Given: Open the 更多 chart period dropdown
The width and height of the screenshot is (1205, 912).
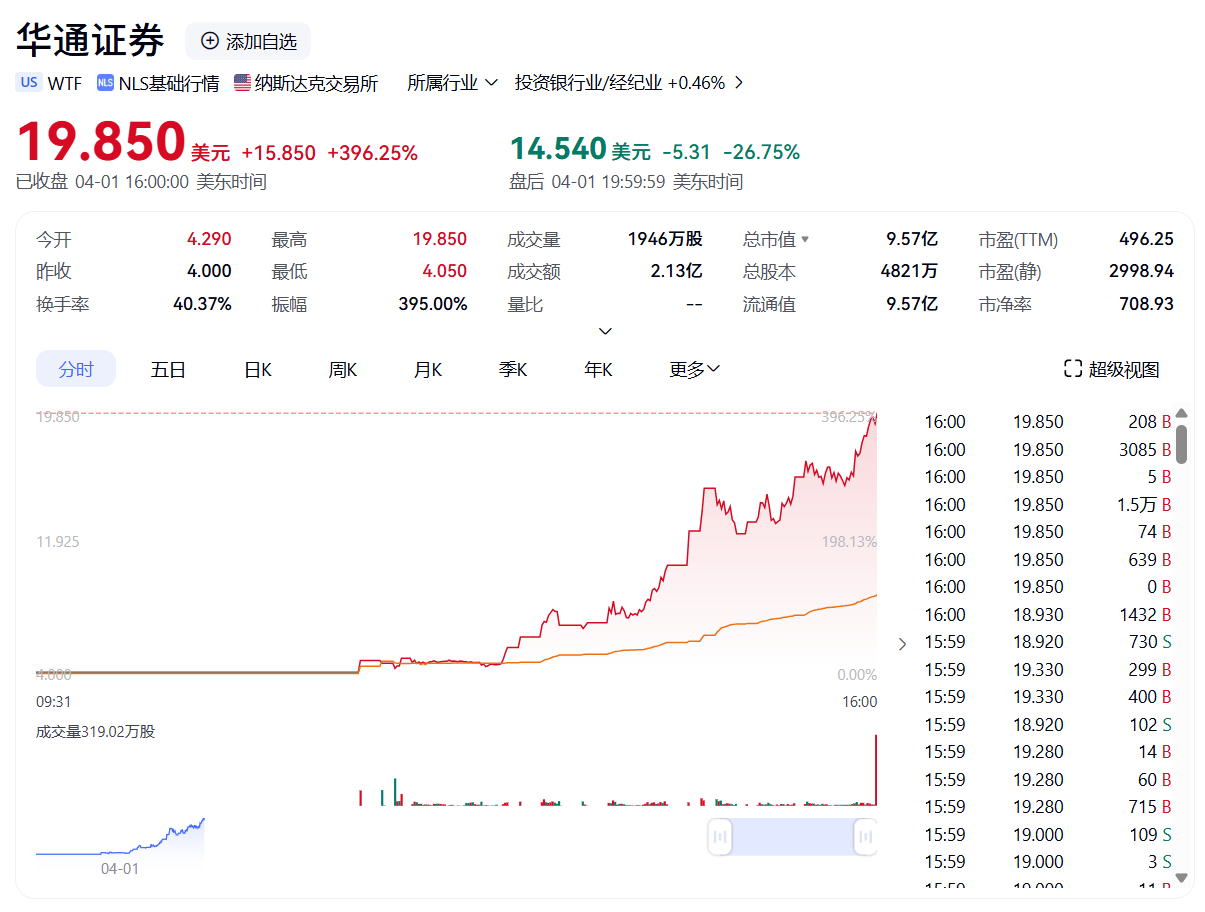Looking at the screenshot, I should click(x=695, y=369).
